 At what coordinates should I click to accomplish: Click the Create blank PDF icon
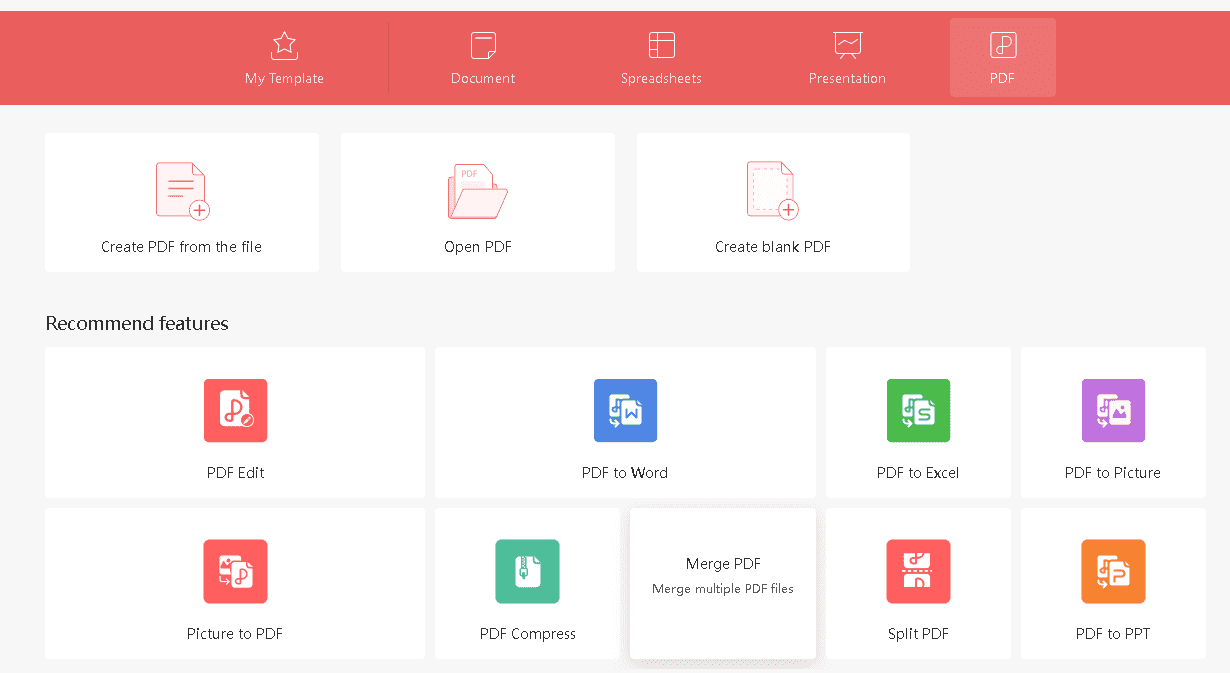pyautogui.click(x=772, y=191)
